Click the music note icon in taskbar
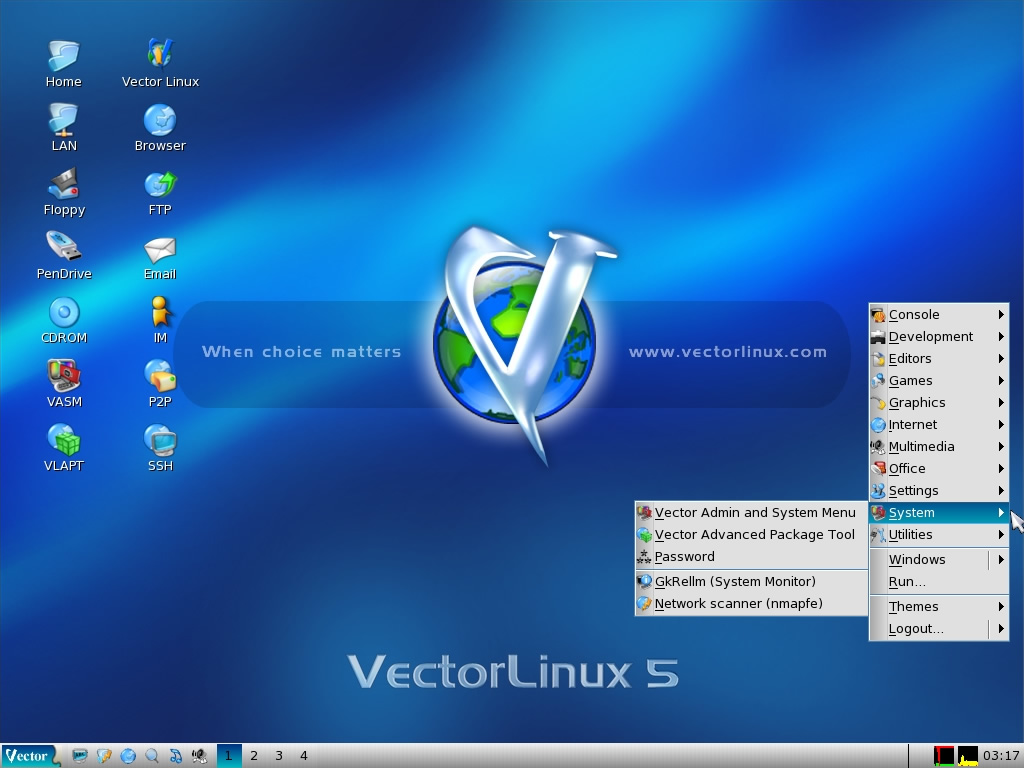This screenshot has height=768, width=1024. [x=176, y=756]
